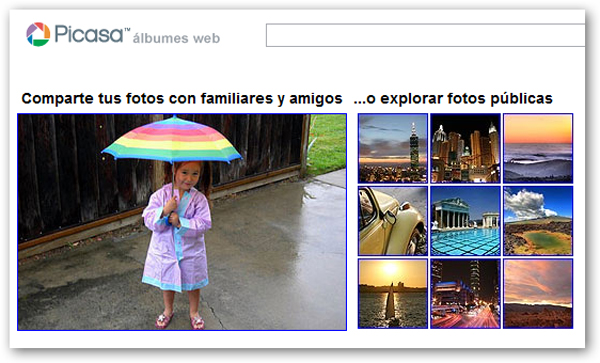This screenshot has height=363, width=600.
Task: Focus the search input field
Action: tap(426, 35)
